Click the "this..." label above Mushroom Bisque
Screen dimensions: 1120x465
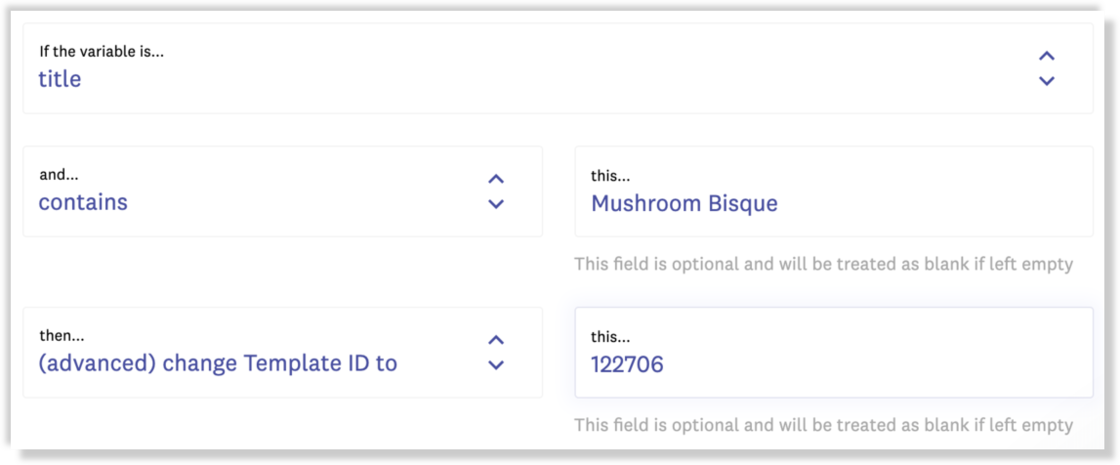click(611, 176)
